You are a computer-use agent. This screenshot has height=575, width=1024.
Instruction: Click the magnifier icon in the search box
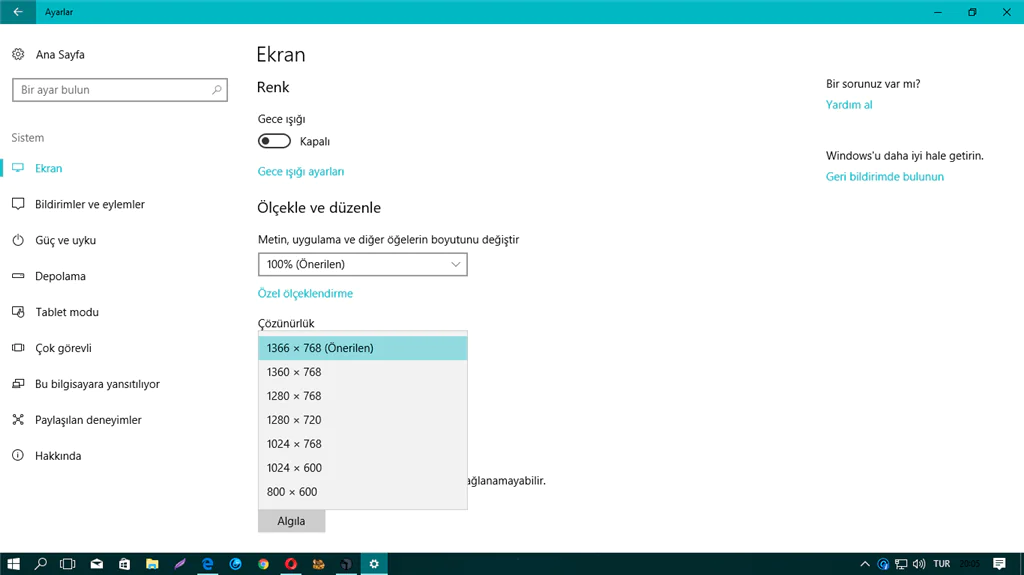click(217, 90)
